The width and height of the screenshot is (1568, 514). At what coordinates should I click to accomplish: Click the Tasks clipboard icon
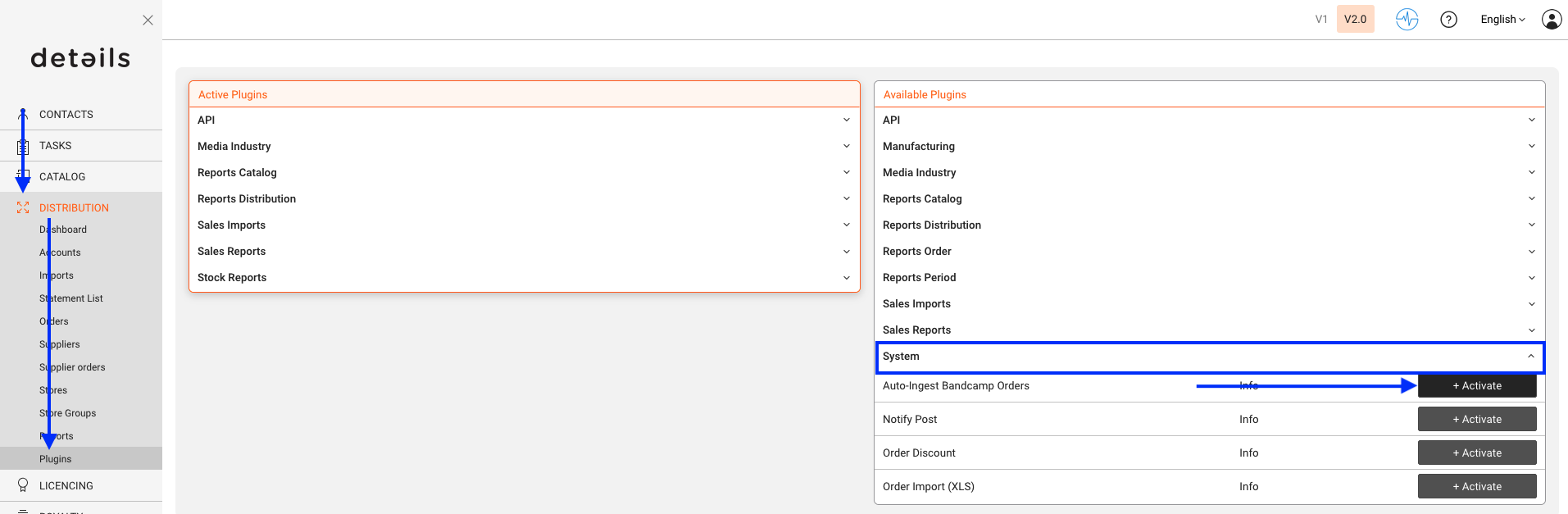click(23, 147)
